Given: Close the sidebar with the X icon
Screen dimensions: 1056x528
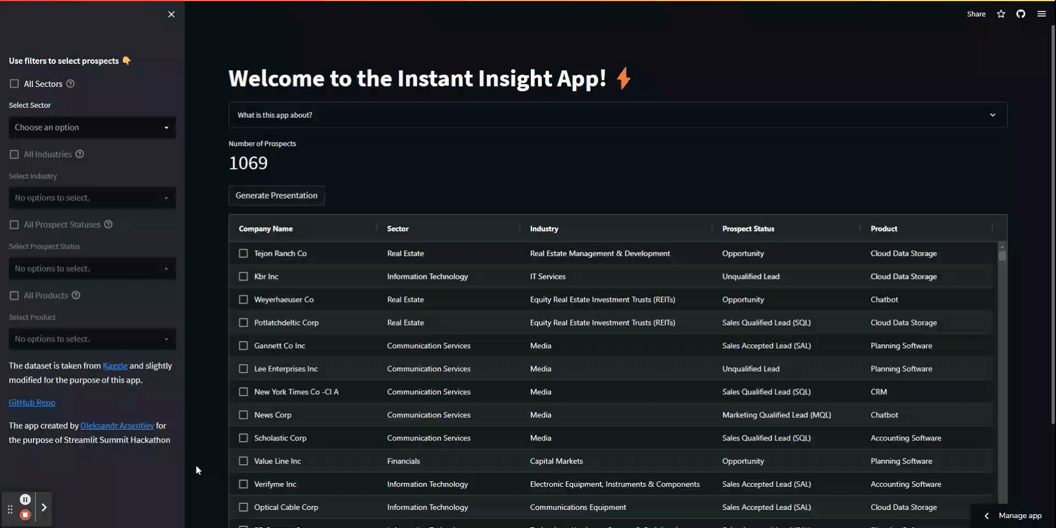Looking at the screenshot, I should pyautogui.click(x=171, y=15).
